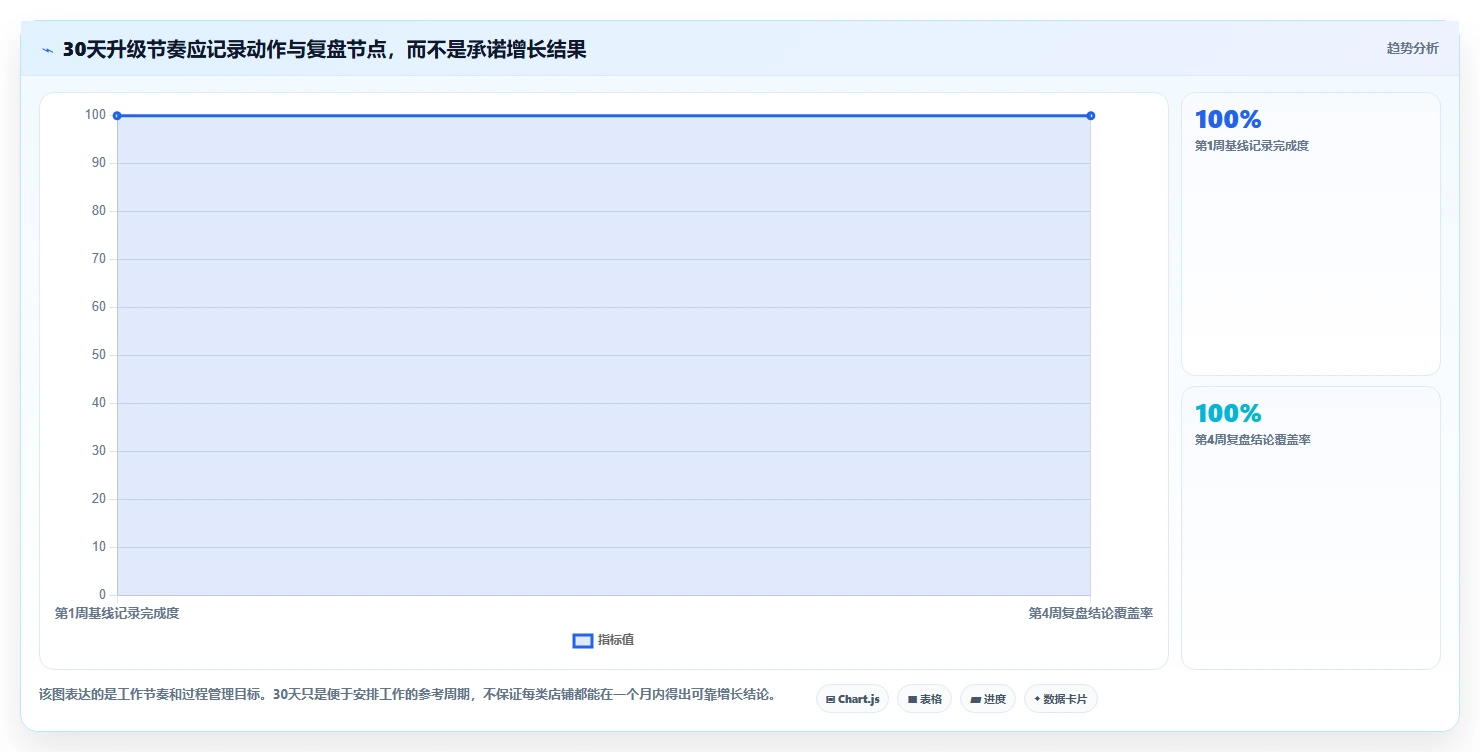Image resolution: width=1480 pixels, height=752 pixels.
Task: Click y-axis value 10
Action: (x=99, y=547)
